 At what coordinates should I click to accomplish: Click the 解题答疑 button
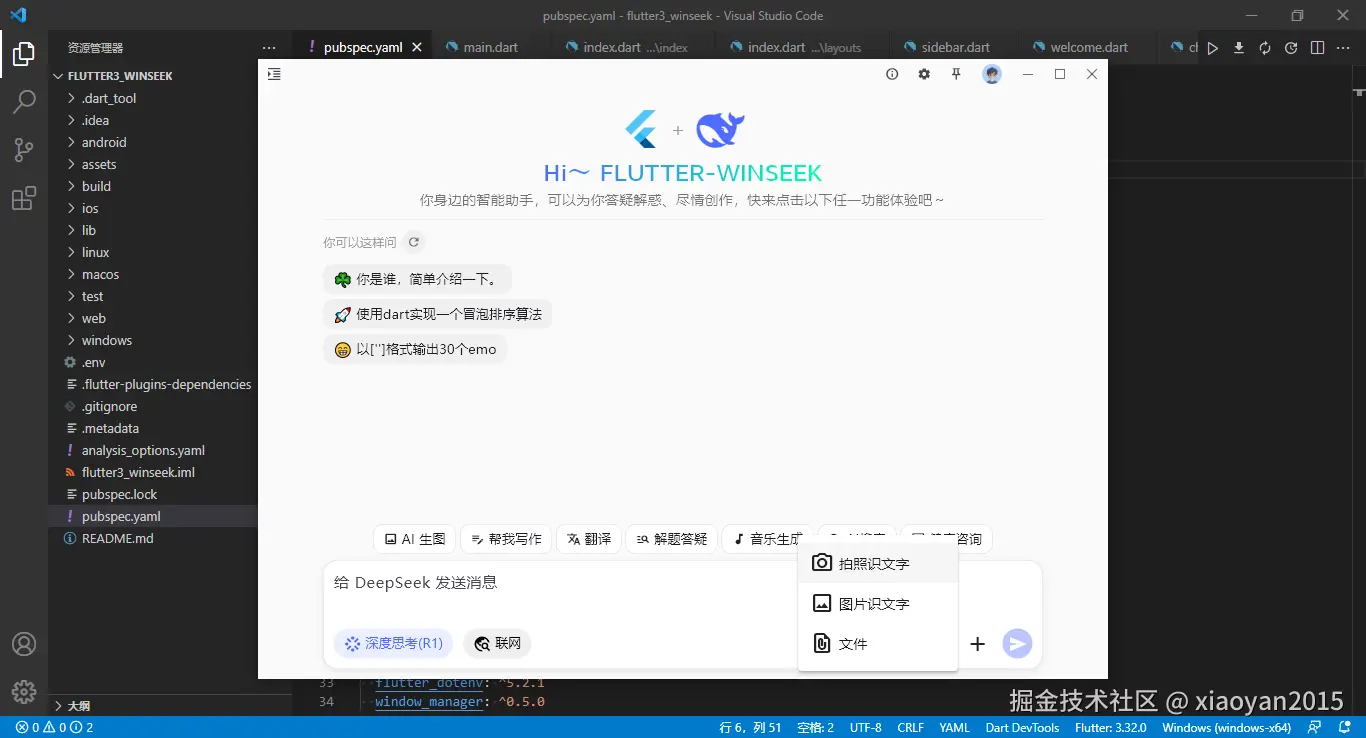671,539
